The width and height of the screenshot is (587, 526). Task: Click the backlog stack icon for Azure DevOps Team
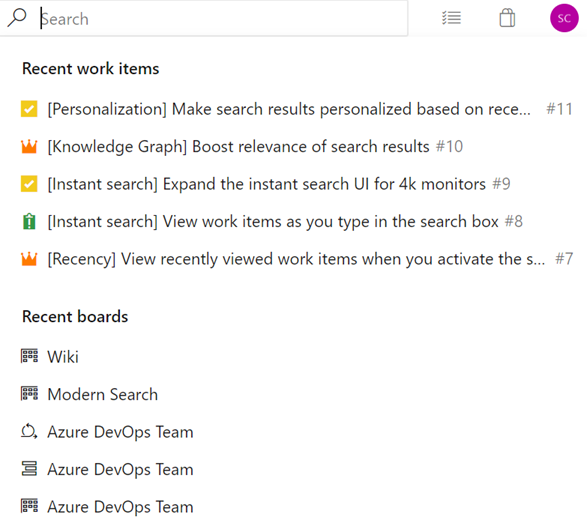coord(29,468)
